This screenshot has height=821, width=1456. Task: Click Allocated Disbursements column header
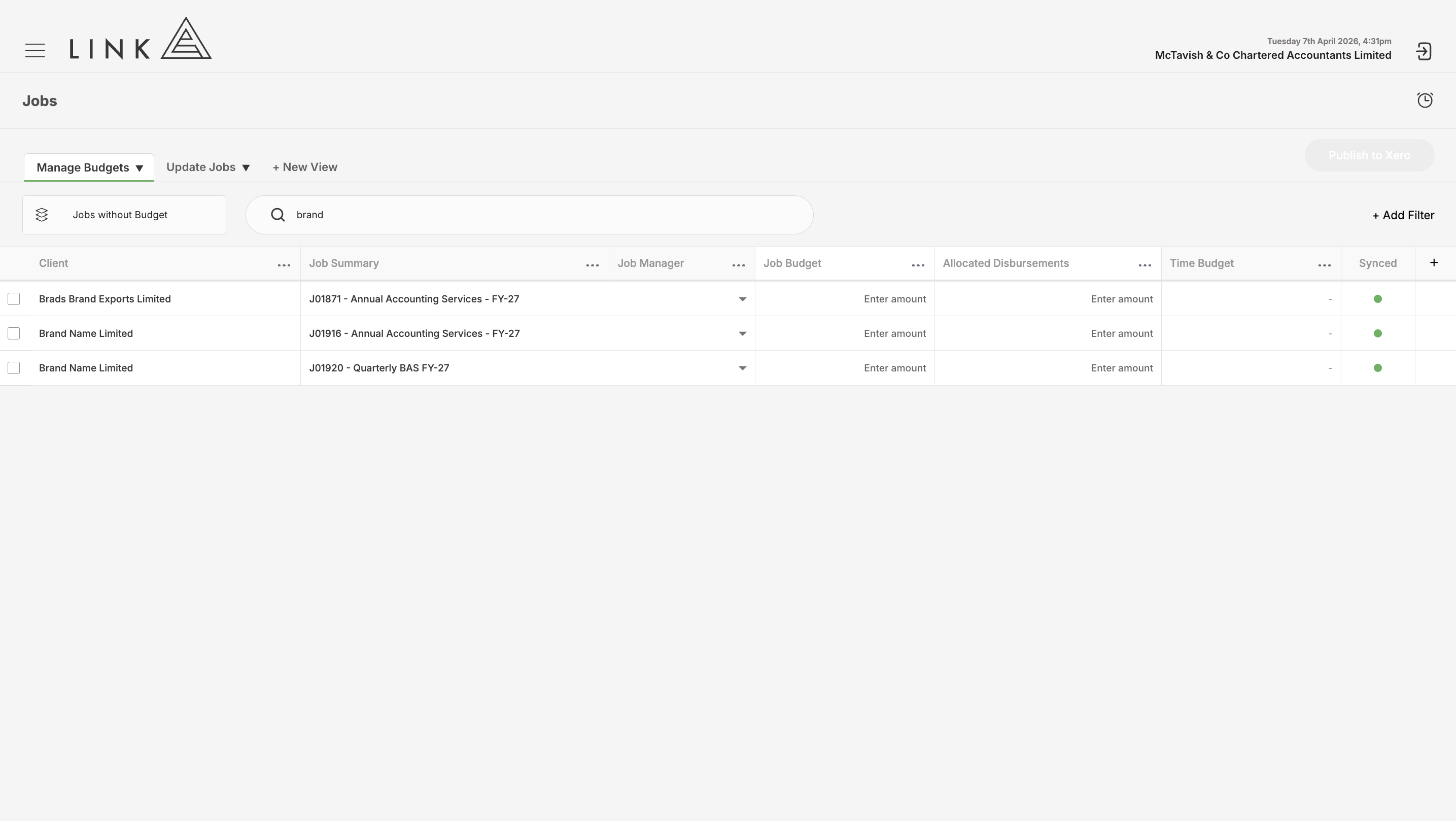1006,263
